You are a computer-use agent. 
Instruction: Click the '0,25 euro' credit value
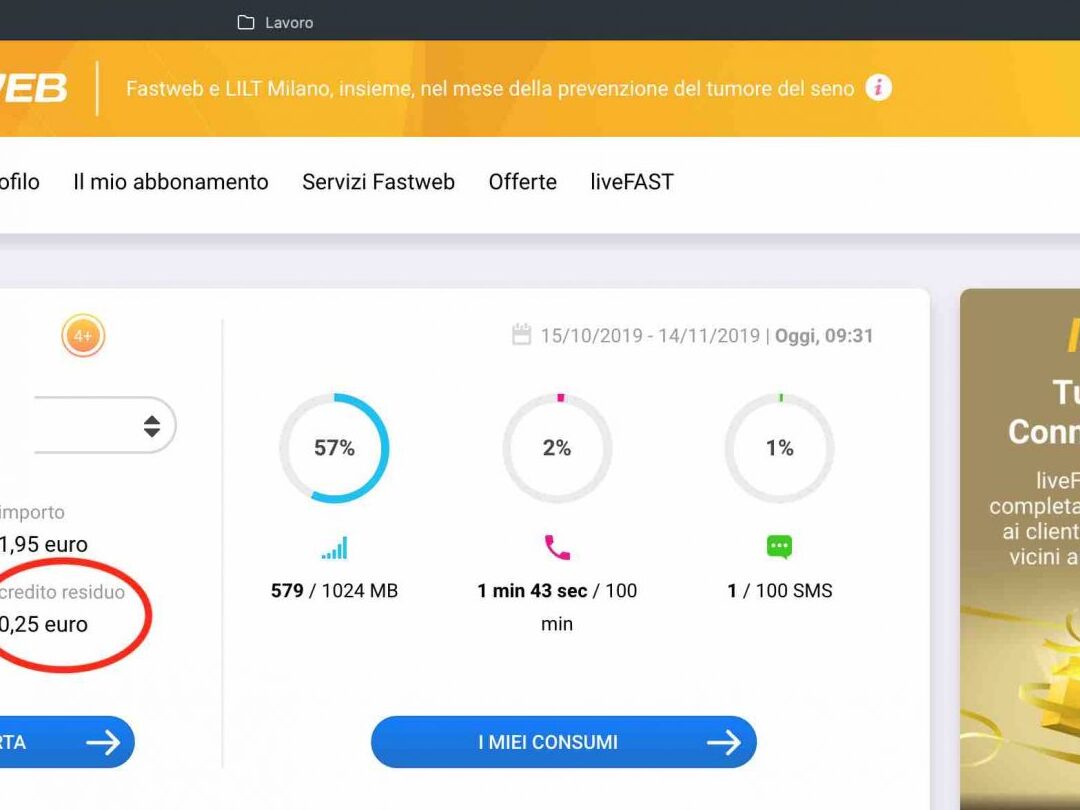(x=43, y=624)
